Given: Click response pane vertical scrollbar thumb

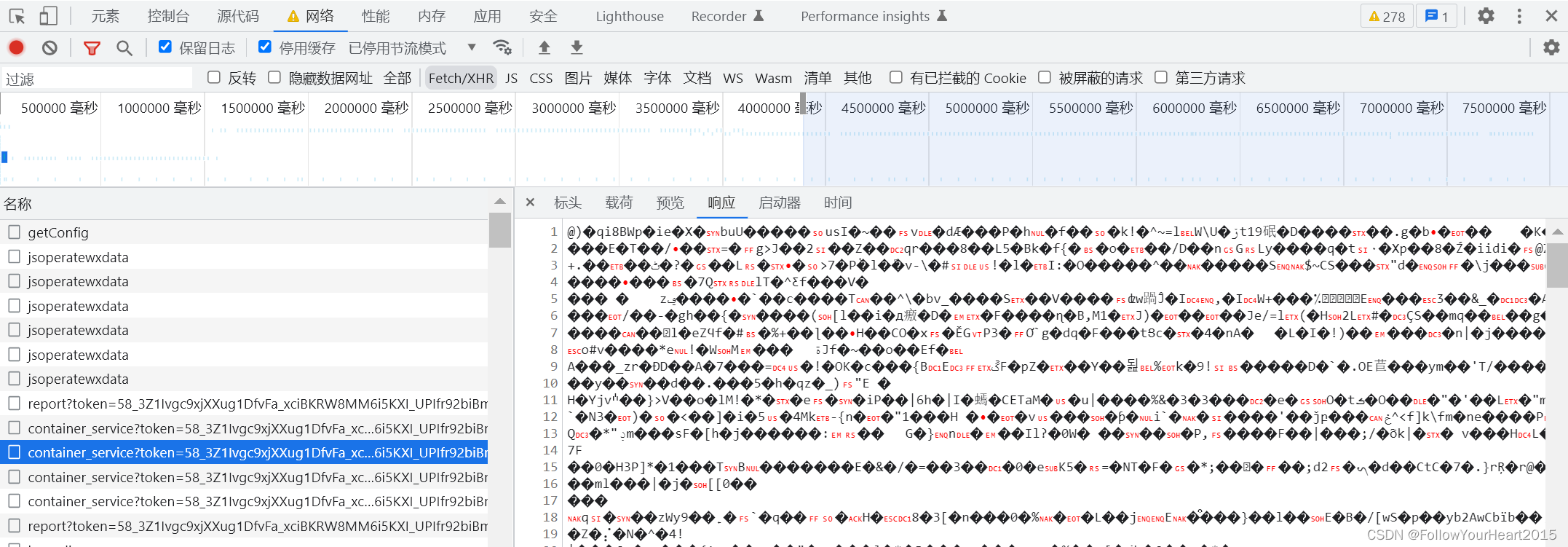Looking at the screenshot, I should click(1557, 265).
